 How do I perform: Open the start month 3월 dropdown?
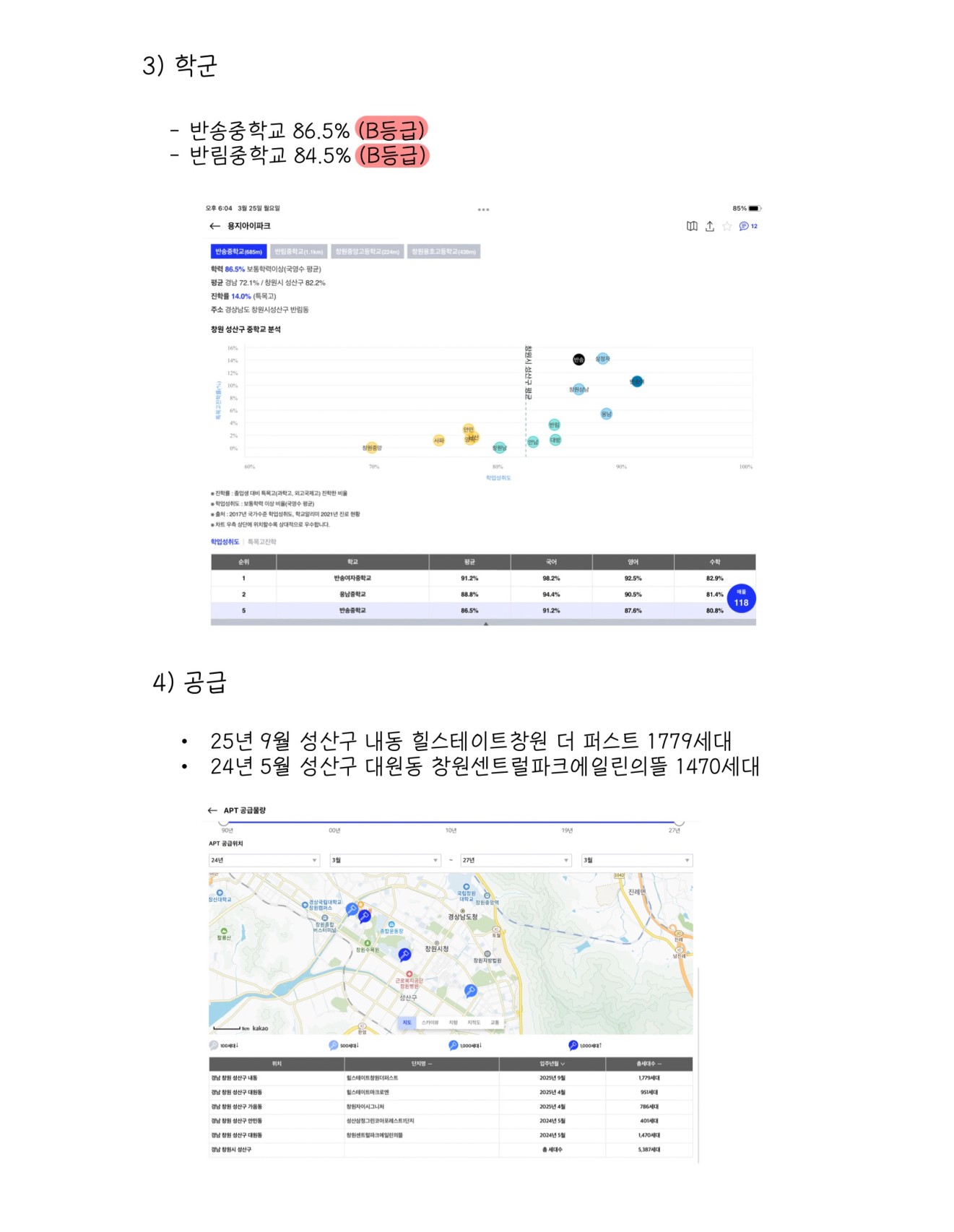[385, 860]
